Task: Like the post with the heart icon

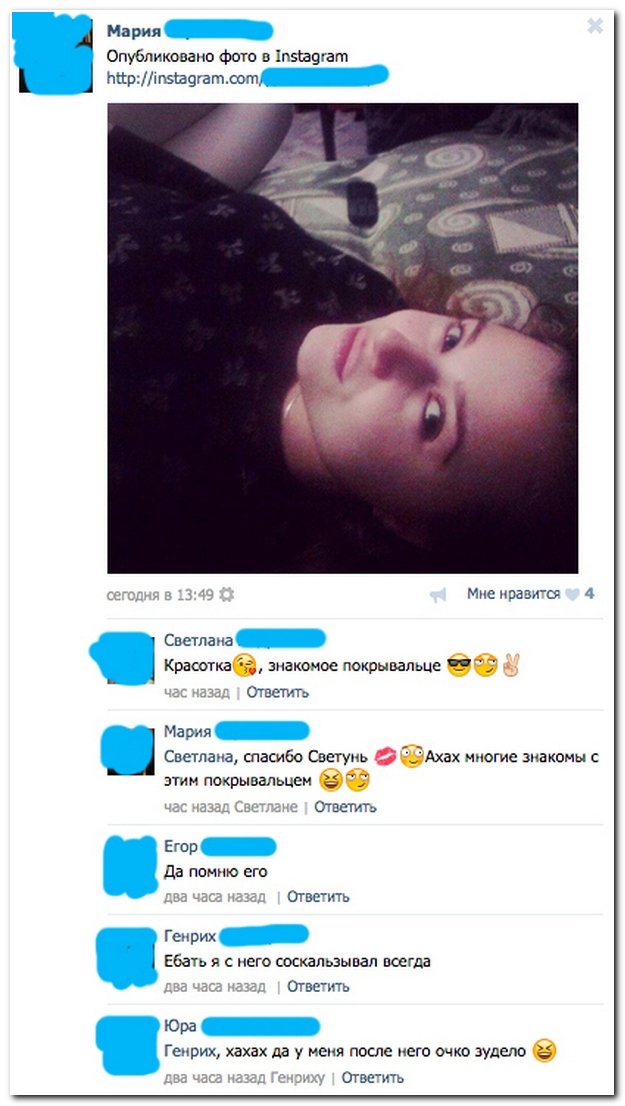Action: click(571, 595)
